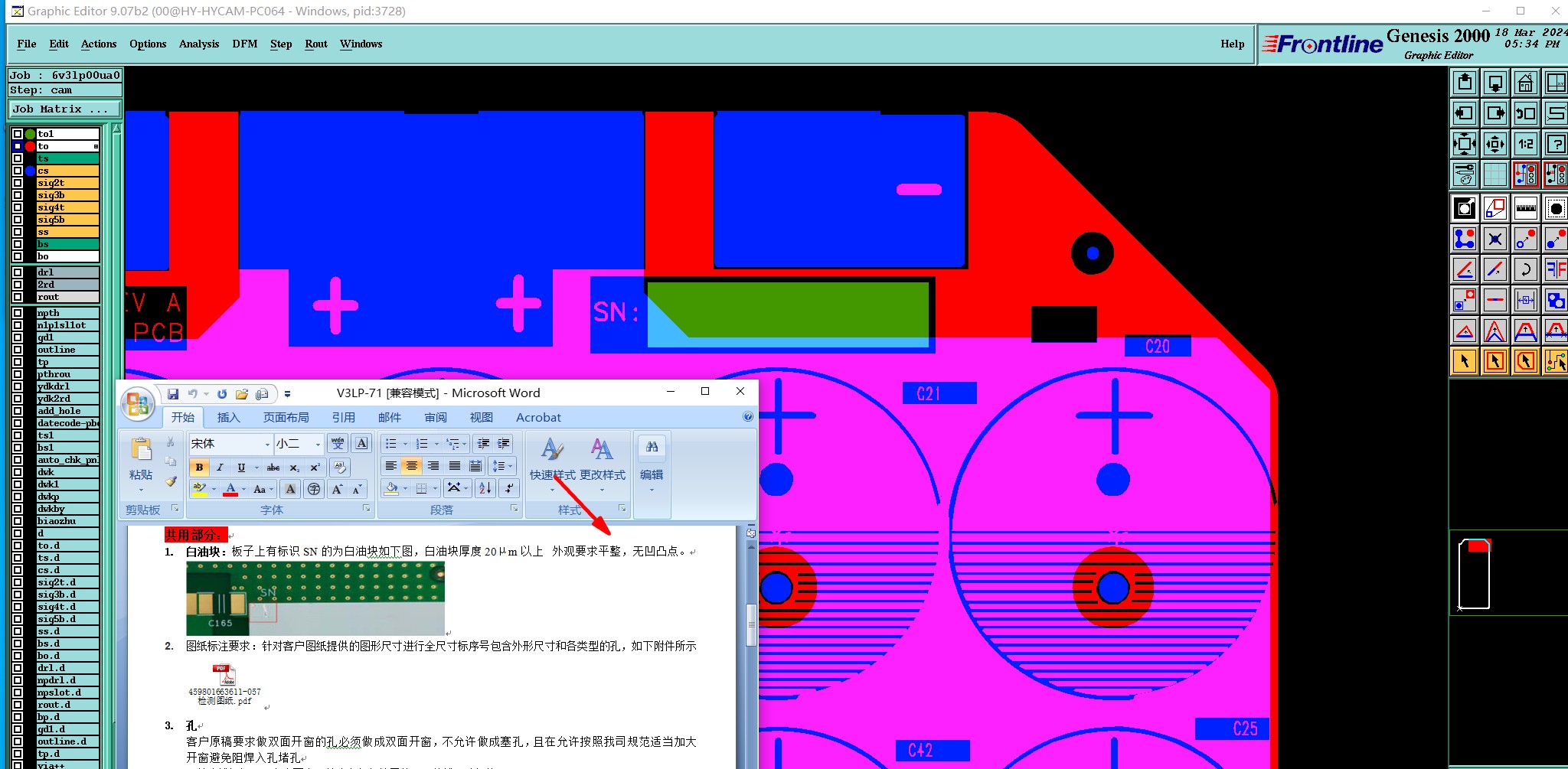Toggle checkbox for layer add_hole
Screen dimensions: 1568x769
18,411
